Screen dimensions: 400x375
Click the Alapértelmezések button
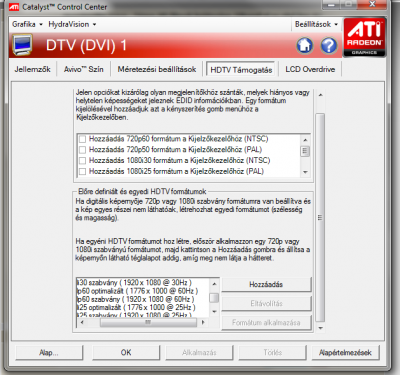click(345, 353)
